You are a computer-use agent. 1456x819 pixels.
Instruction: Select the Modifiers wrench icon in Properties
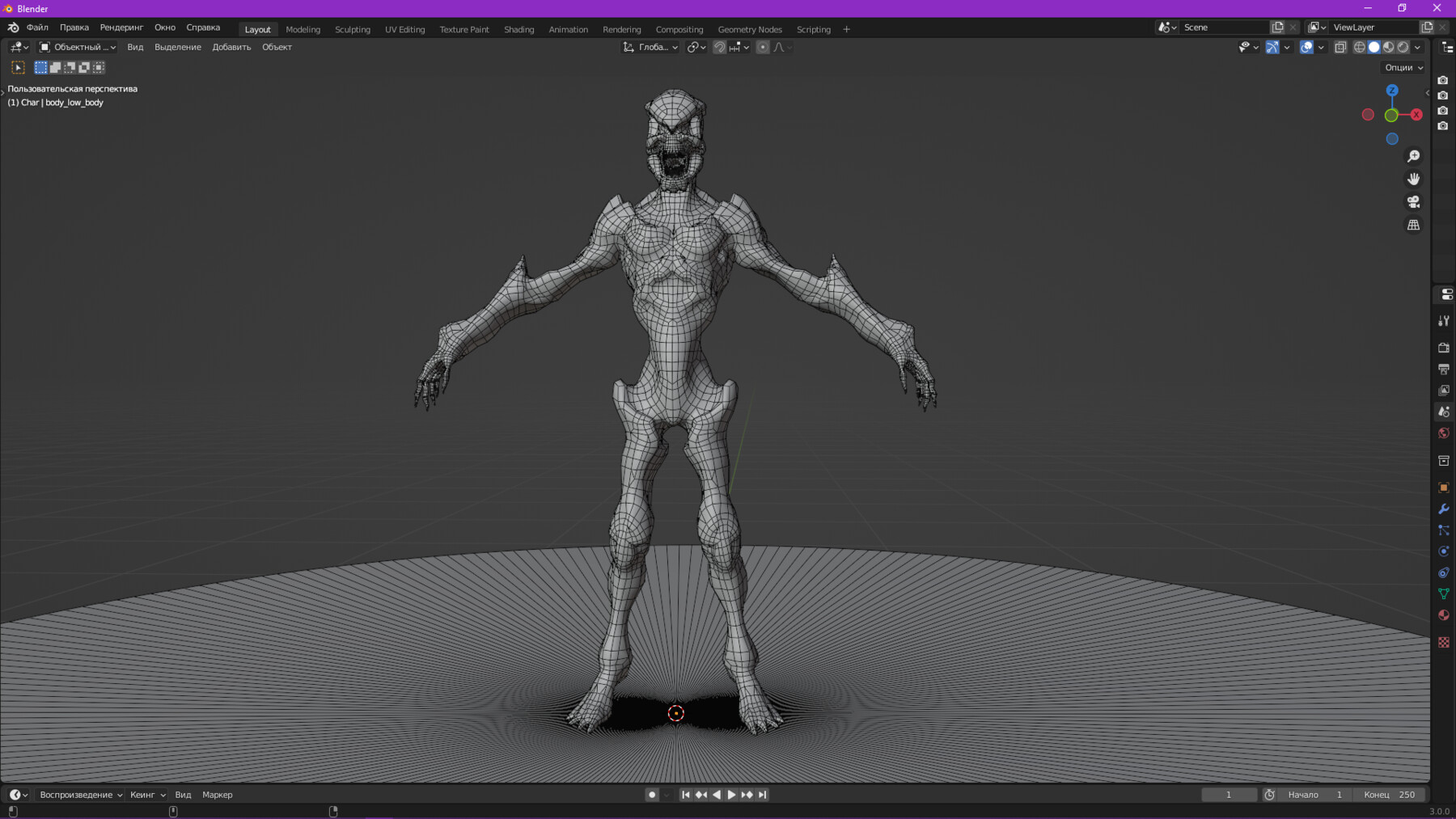[x=1444, y=509]
